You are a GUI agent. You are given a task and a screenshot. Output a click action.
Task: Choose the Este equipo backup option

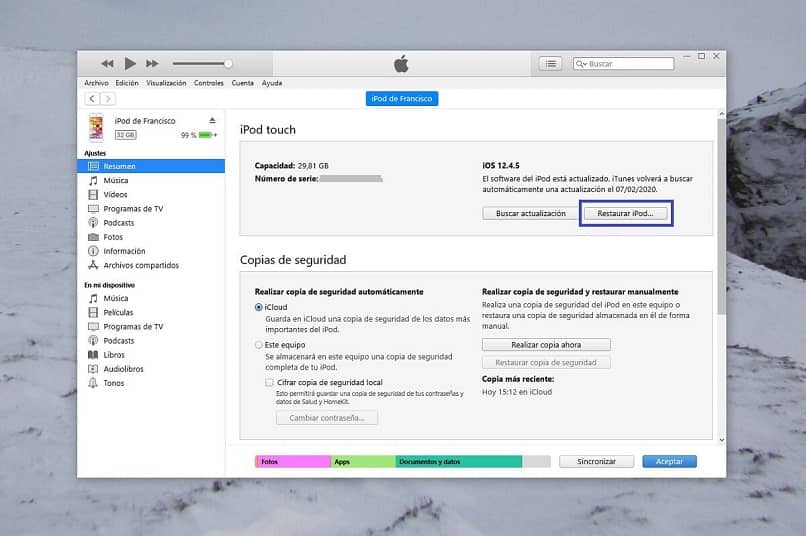point(259,345)
